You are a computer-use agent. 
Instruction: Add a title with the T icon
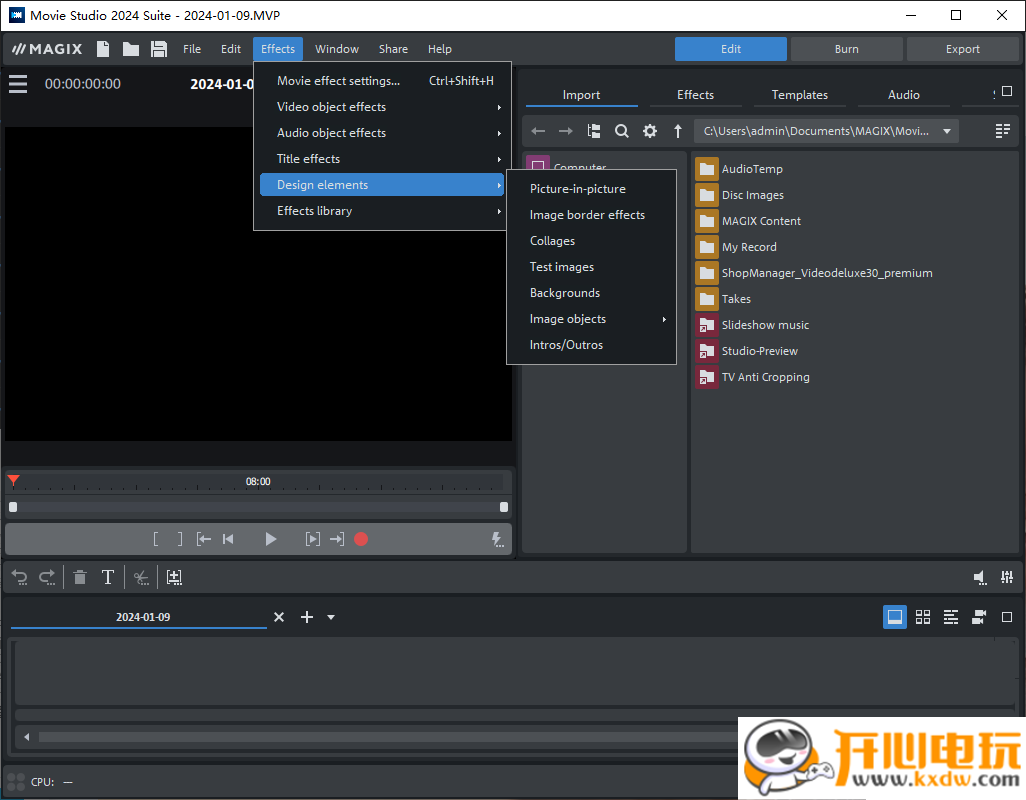108,577
